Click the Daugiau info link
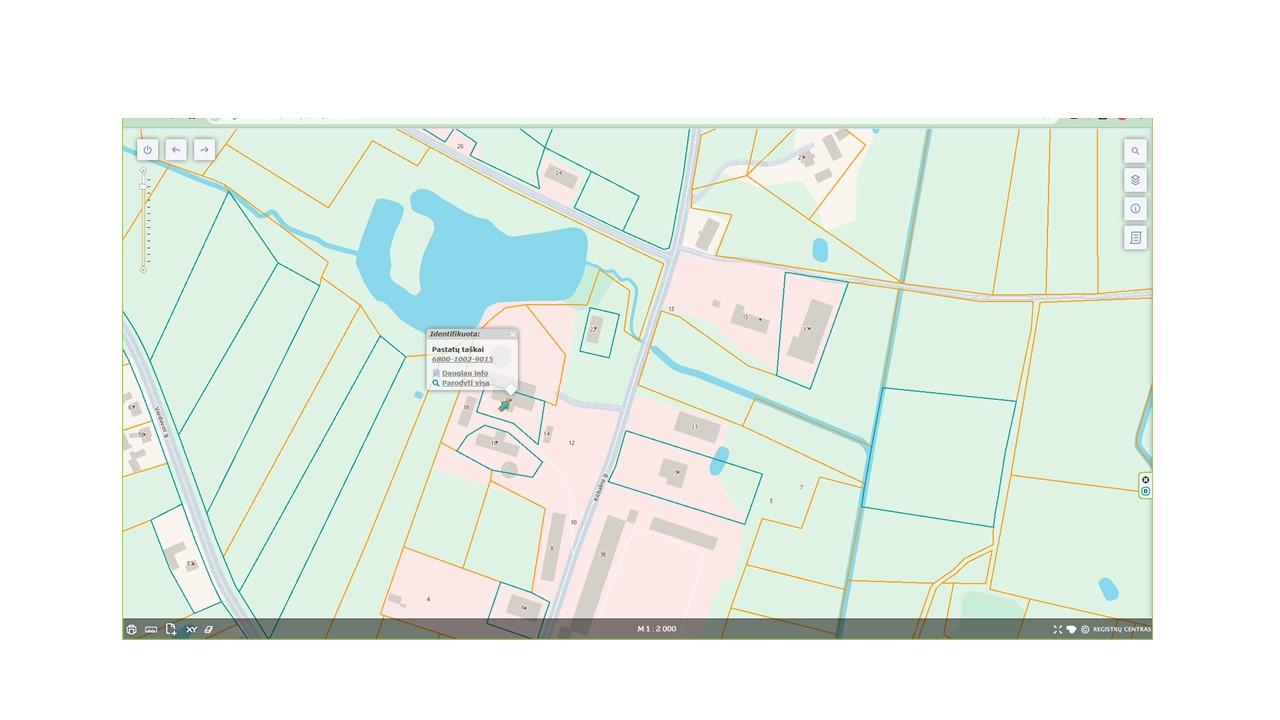 pos(465,373)
